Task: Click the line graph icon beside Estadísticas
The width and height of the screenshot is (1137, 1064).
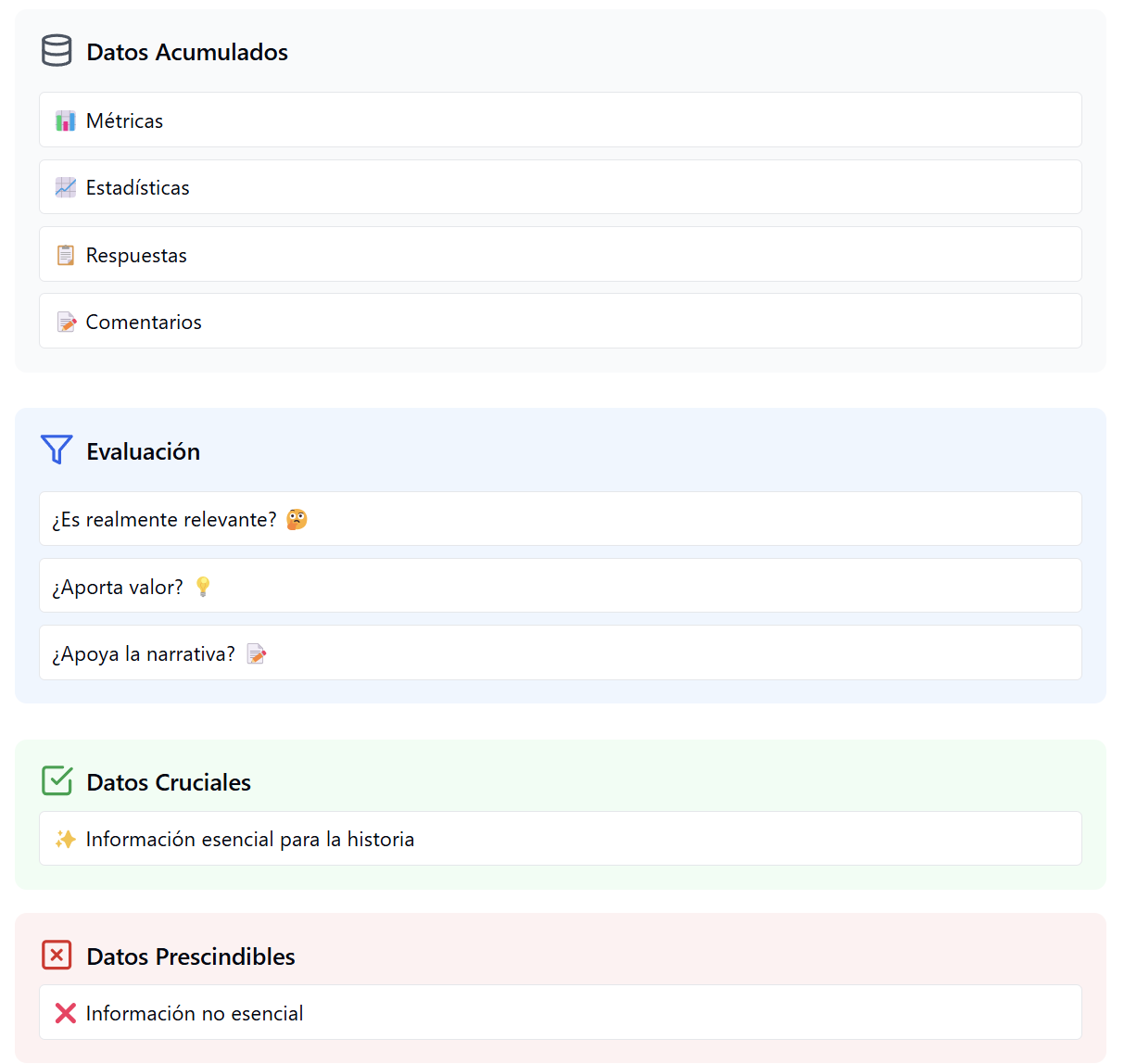Action: [x=65, y=188]
